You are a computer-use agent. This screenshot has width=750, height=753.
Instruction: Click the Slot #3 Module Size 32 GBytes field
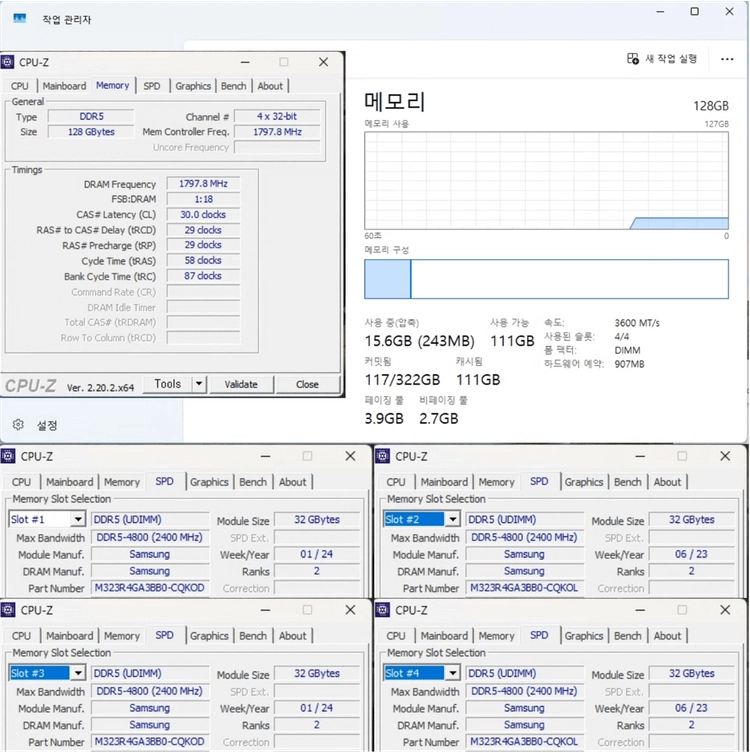[317, 673]
